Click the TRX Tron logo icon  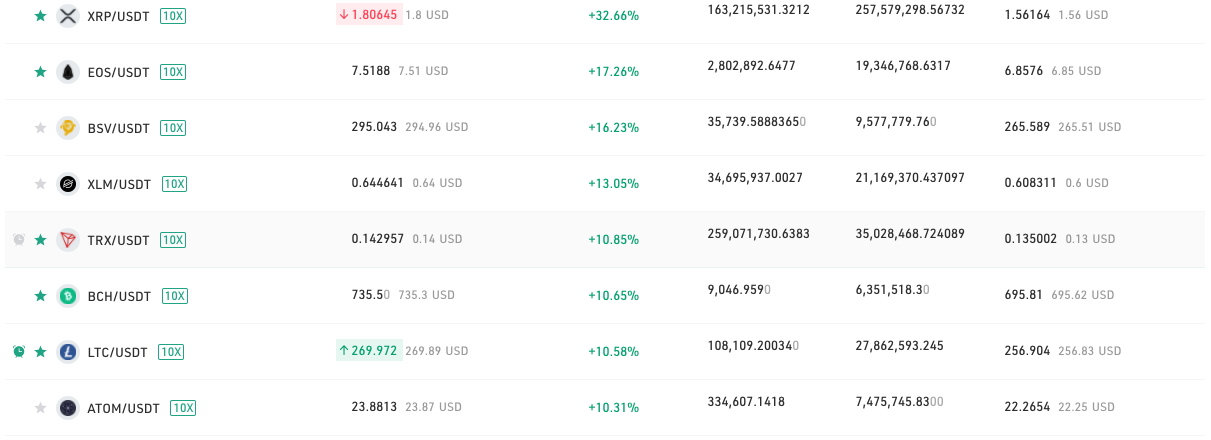(68, 240)
